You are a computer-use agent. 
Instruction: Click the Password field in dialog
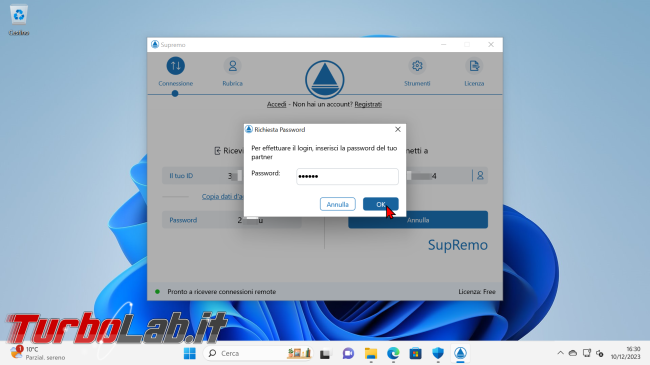pos(347,176)
